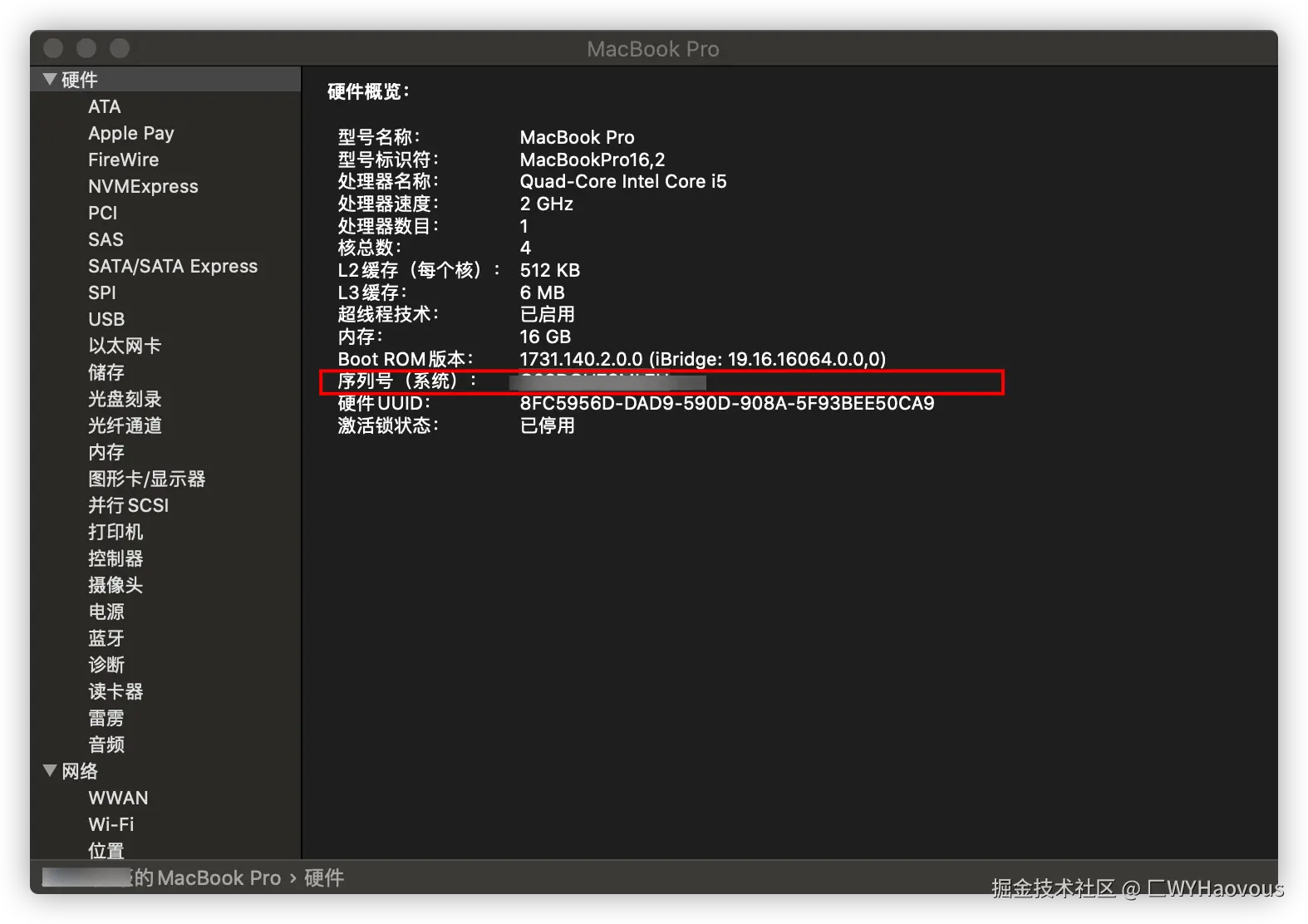Show 打印机 information

pos(116,532)
